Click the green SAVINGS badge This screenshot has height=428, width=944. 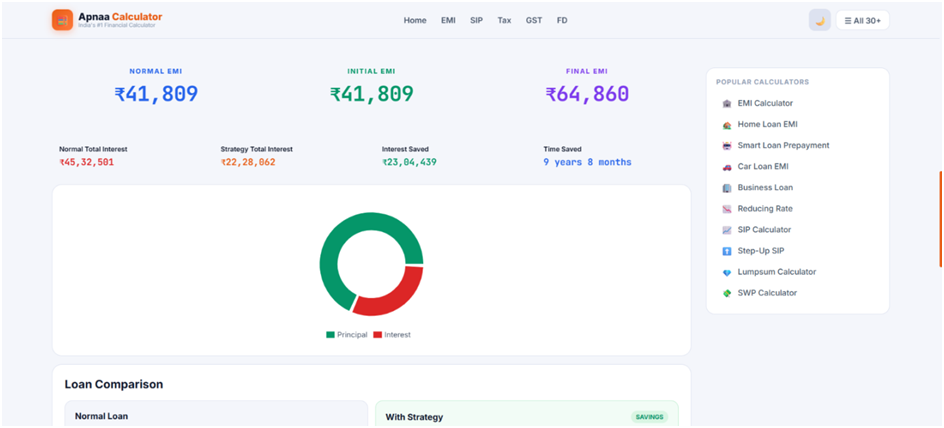point(649,417)
